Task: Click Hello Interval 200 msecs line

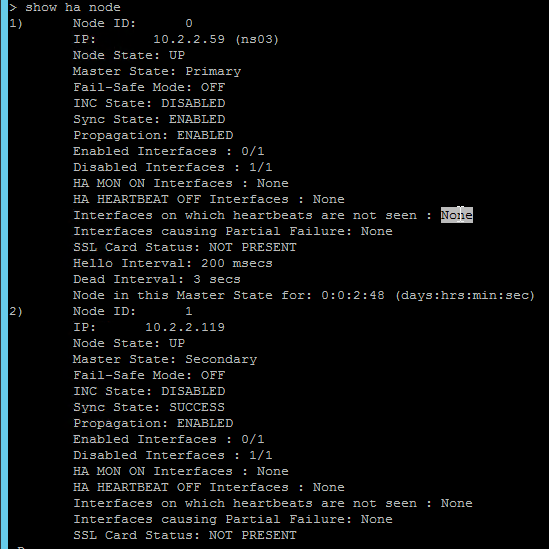Action: point(173,263)
